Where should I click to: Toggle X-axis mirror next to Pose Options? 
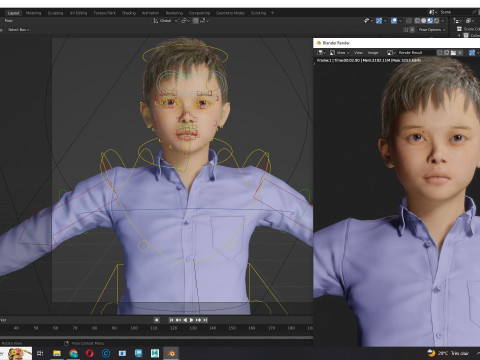pos(412,30)
